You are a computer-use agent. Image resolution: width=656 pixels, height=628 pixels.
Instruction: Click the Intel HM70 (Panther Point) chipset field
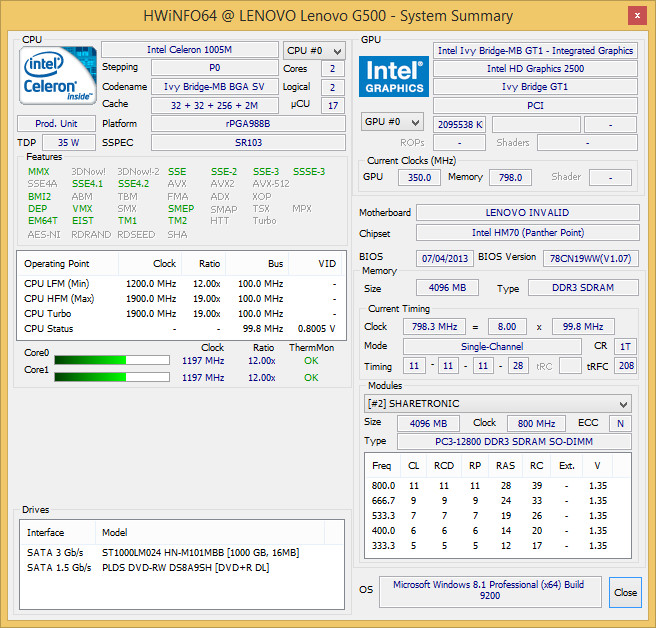tap(528, 233)
